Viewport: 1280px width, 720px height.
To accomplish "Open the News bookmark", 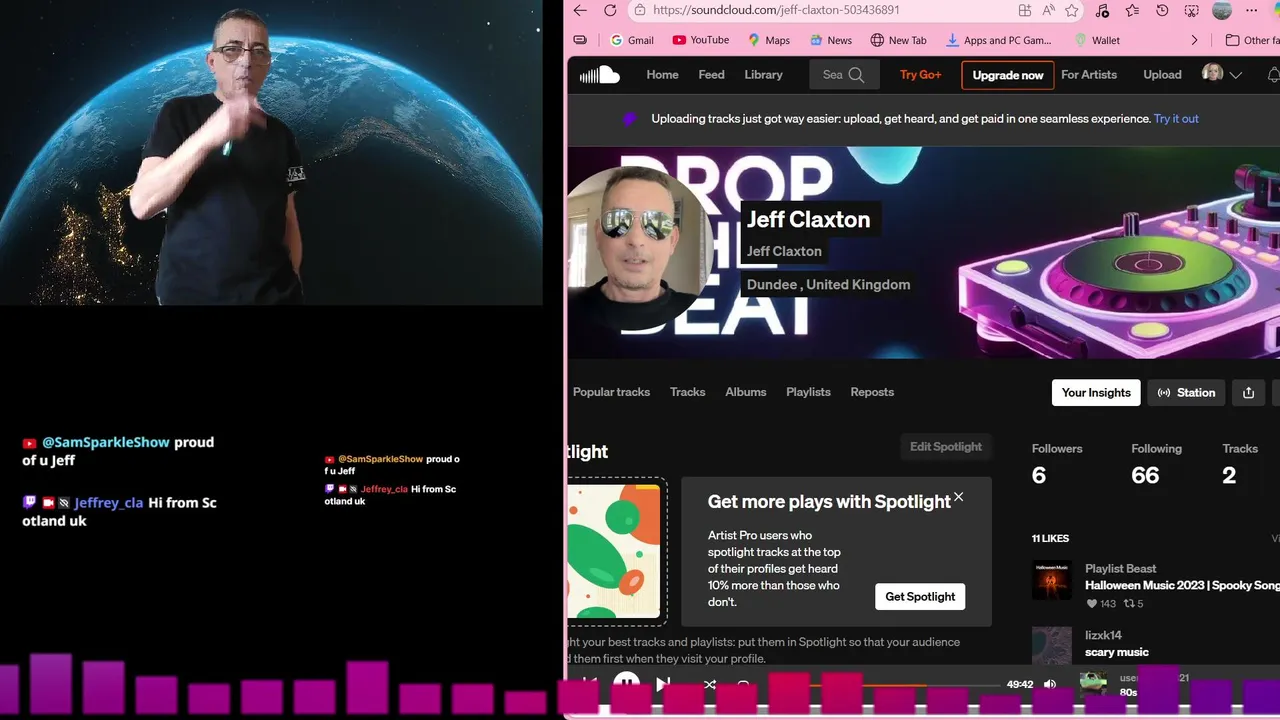I will click(831, 40).
